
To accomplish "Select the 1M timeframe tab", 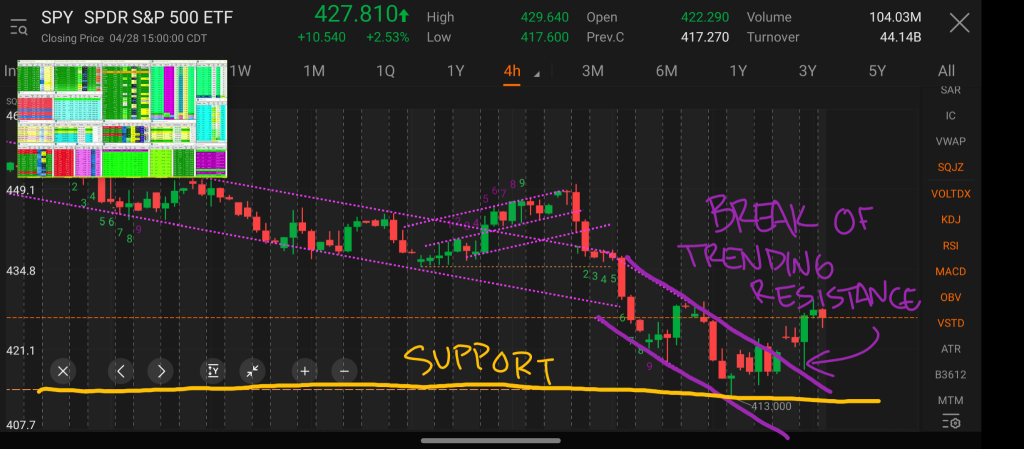I will click(x=314, y=71).
